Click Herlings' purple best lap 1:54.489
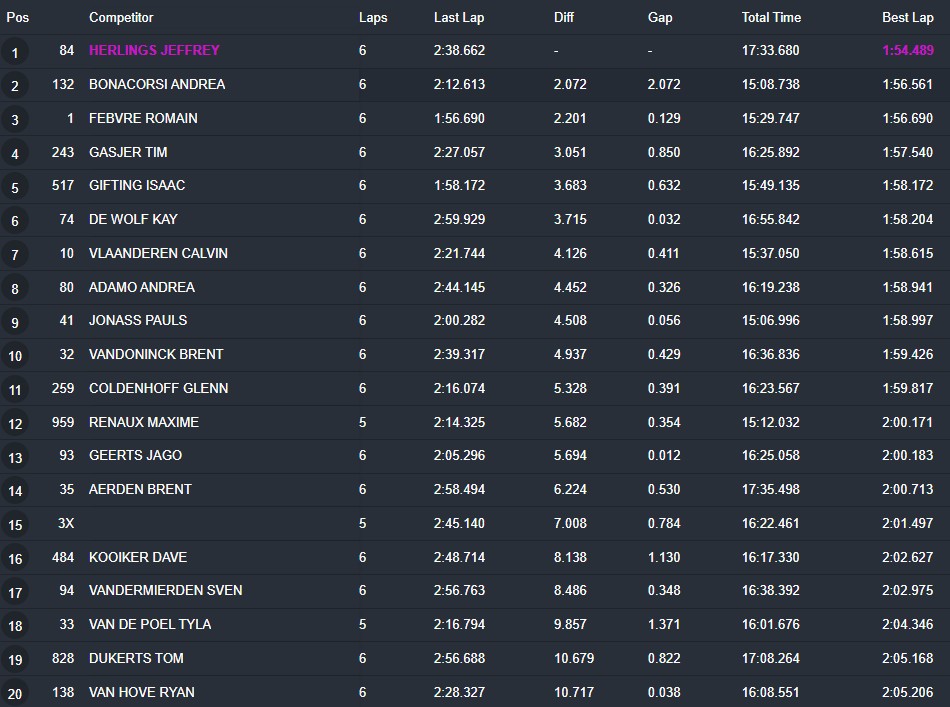 (908, 50)
